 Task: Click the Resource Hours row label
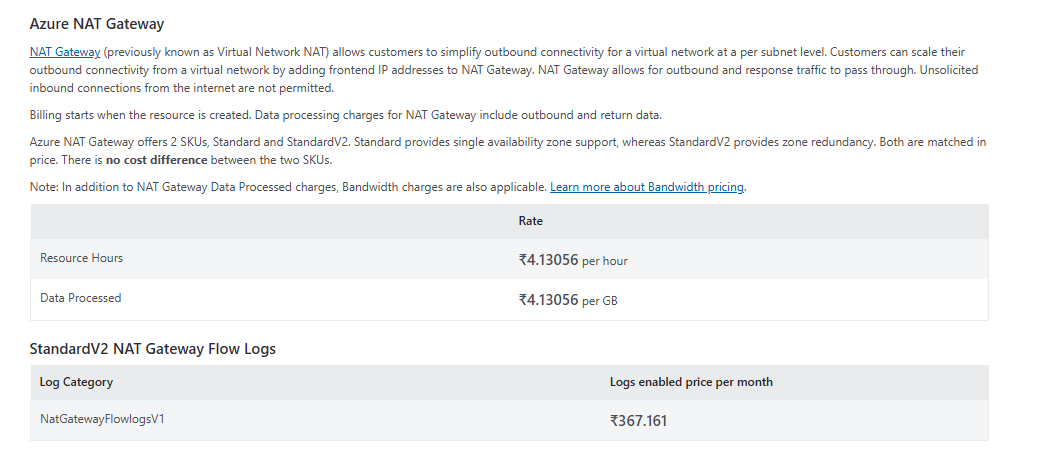point(81,258)
